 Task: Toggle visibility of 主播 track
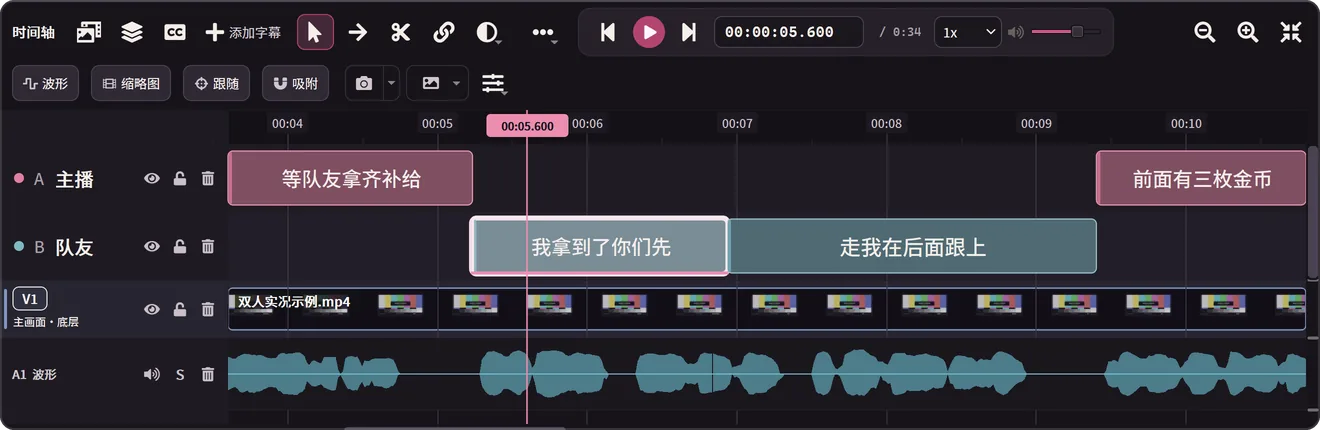(152, 179)
